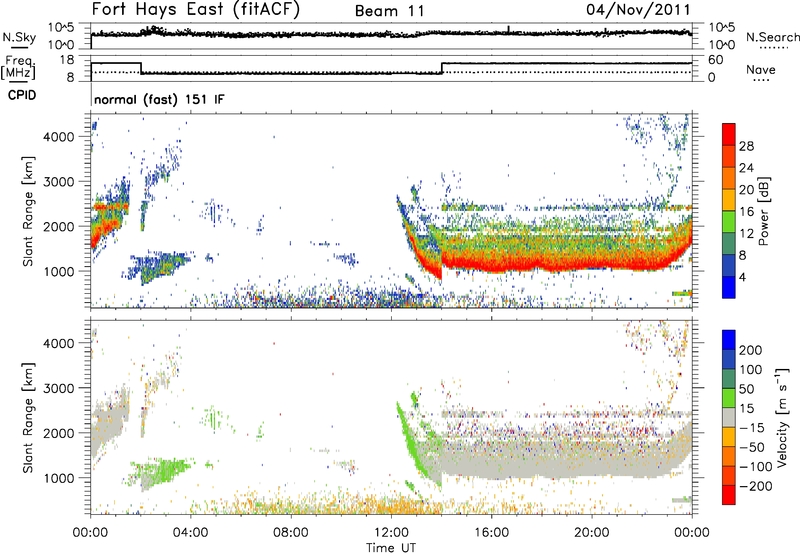The width and height of the screenshot is (800, 554).
Task: Click 'Slant Range [km]' label of velocity panel
Action: tap(28, 418)
